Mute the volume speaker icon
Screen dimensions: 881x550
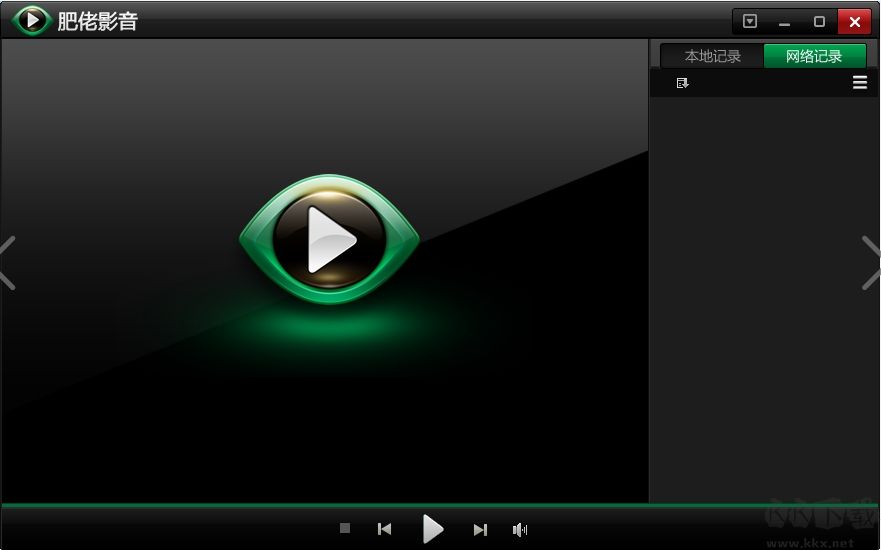(x=520, y=529)
